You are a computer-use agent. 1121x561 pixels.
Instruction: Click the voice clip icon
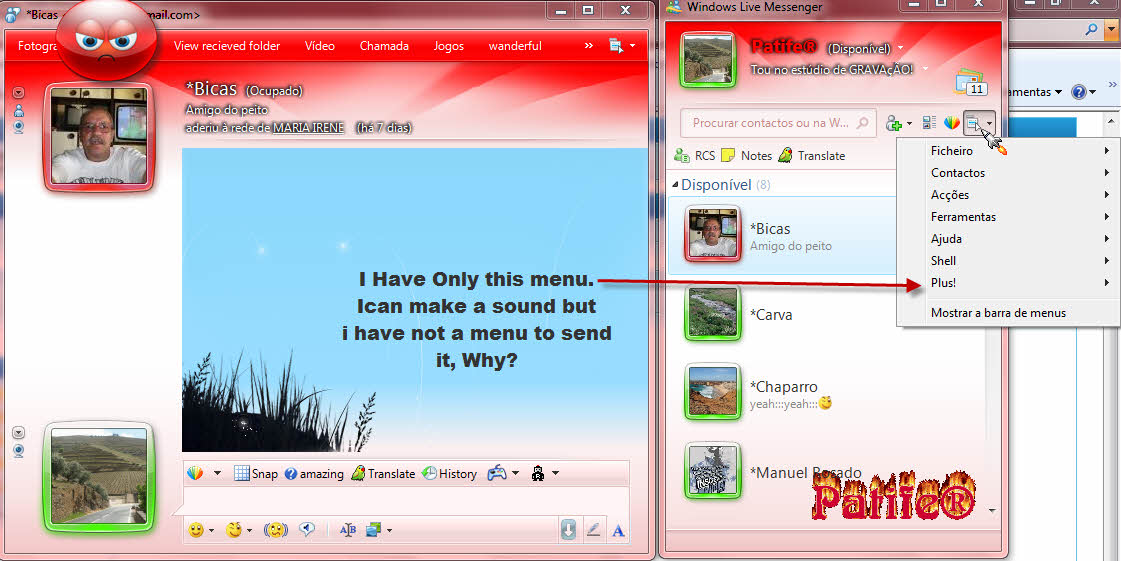coord(308,530)
